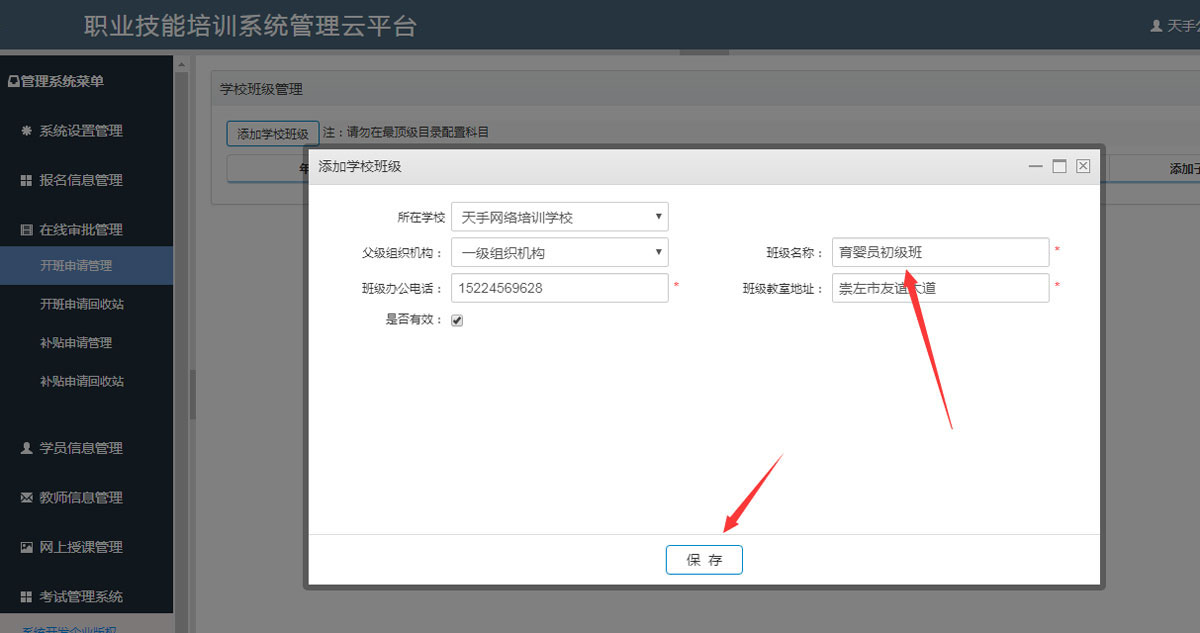Viewport: 1200px width, 633px height.
Task: Click the envelope icon beside 教师信息管理
Action: 26,498
